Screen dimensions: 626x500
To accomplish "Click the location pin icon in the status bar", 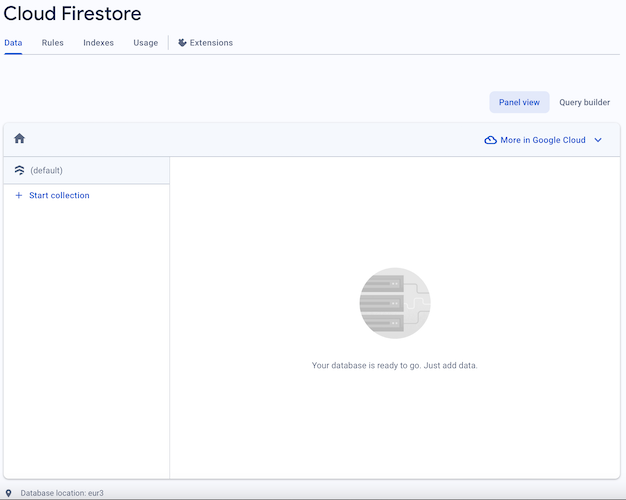I will pyautogui.click(x=8, y=493).
